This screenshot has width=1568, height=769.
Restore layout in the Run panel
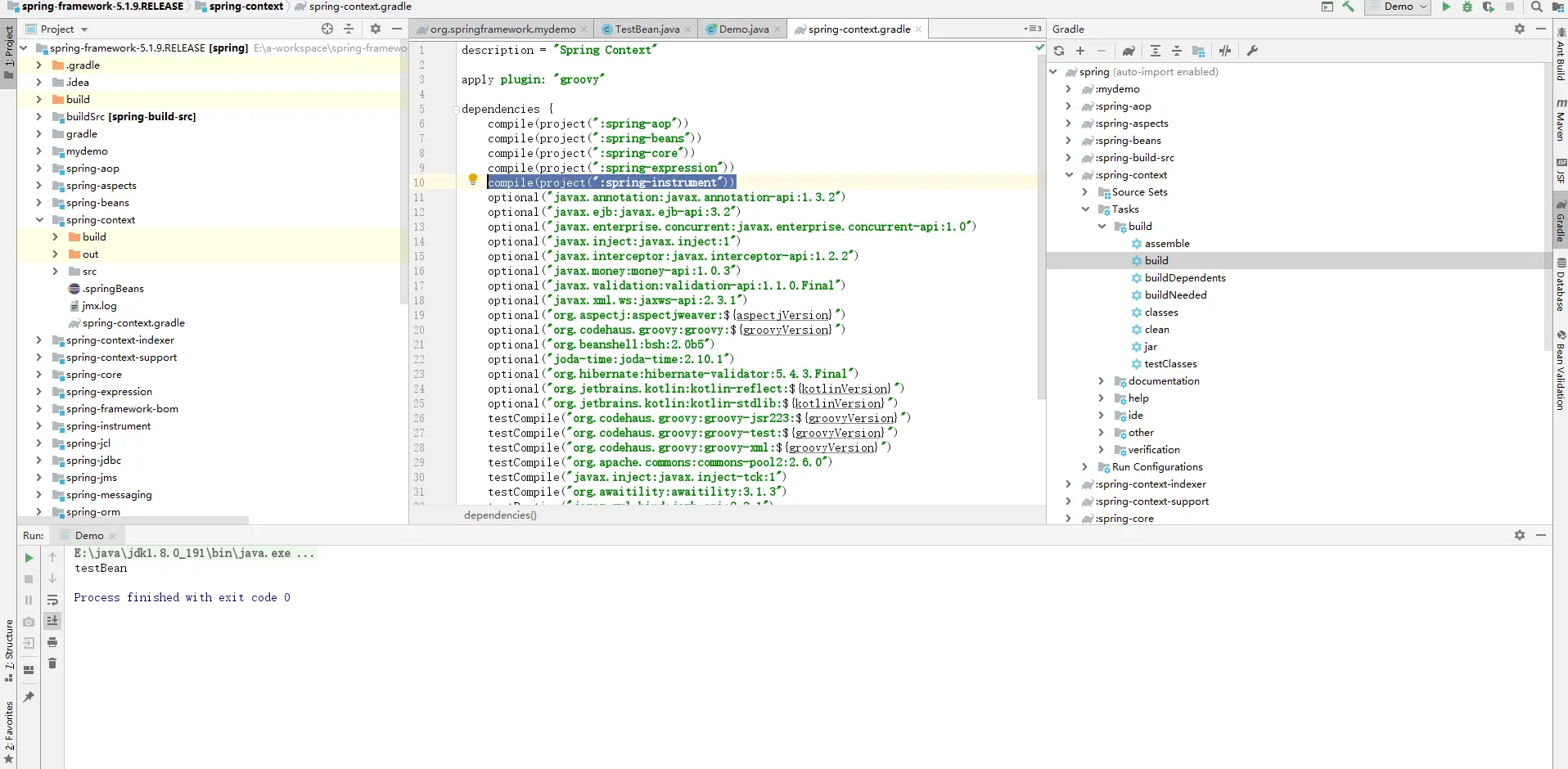pyautogui.click(x=29, y=670)
